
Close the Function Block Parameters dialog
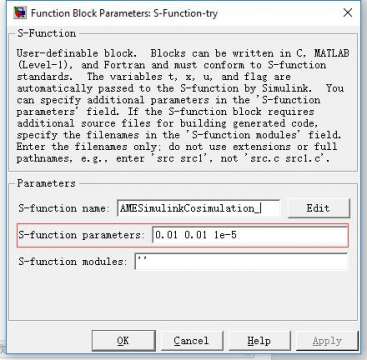[x=348, y=13]
